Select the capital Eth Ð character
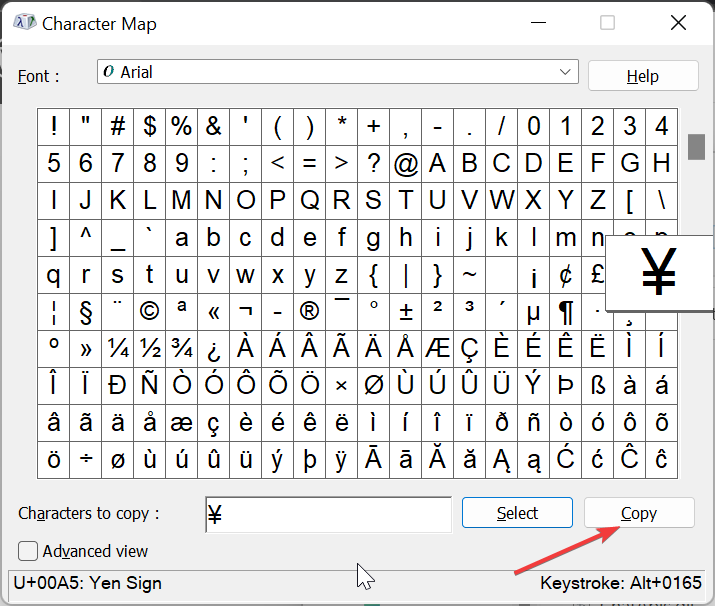This screenshot has height=606, width=715. tap(118, 386)
